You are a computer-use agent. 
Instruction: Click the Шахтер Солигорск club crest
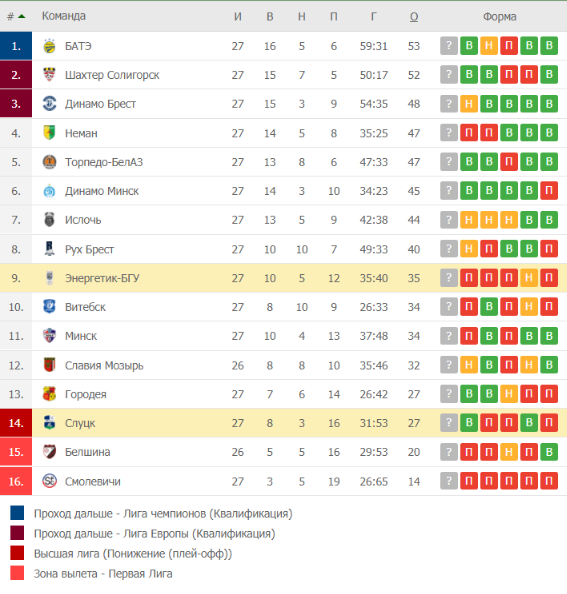49,75
